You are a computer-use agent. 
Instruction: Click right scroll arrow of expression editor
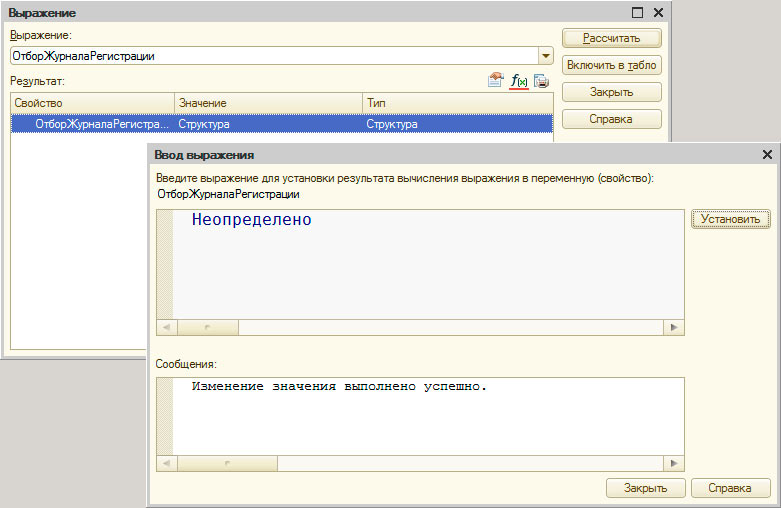(674, 327)
